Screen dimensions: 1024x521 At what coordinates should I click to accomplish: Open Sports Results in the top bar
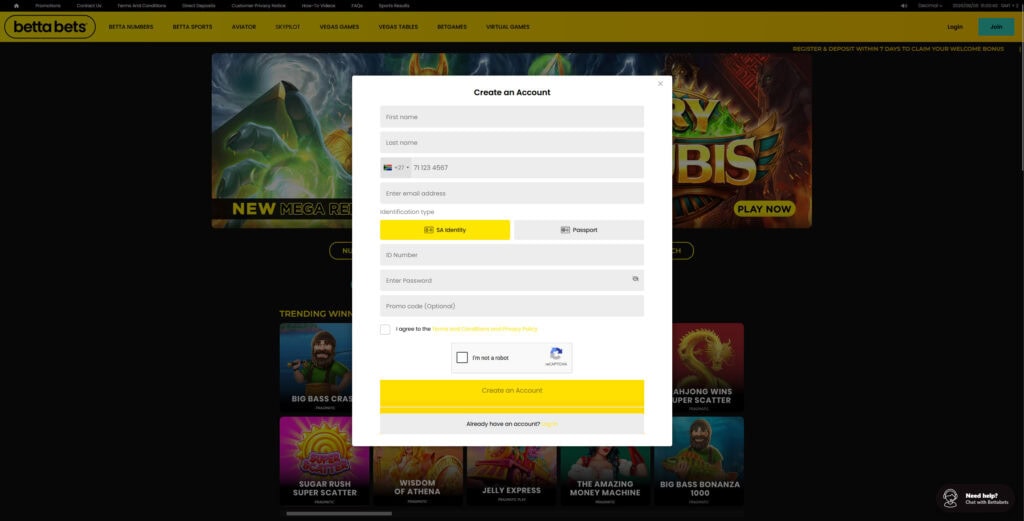[x=394, y=5]
